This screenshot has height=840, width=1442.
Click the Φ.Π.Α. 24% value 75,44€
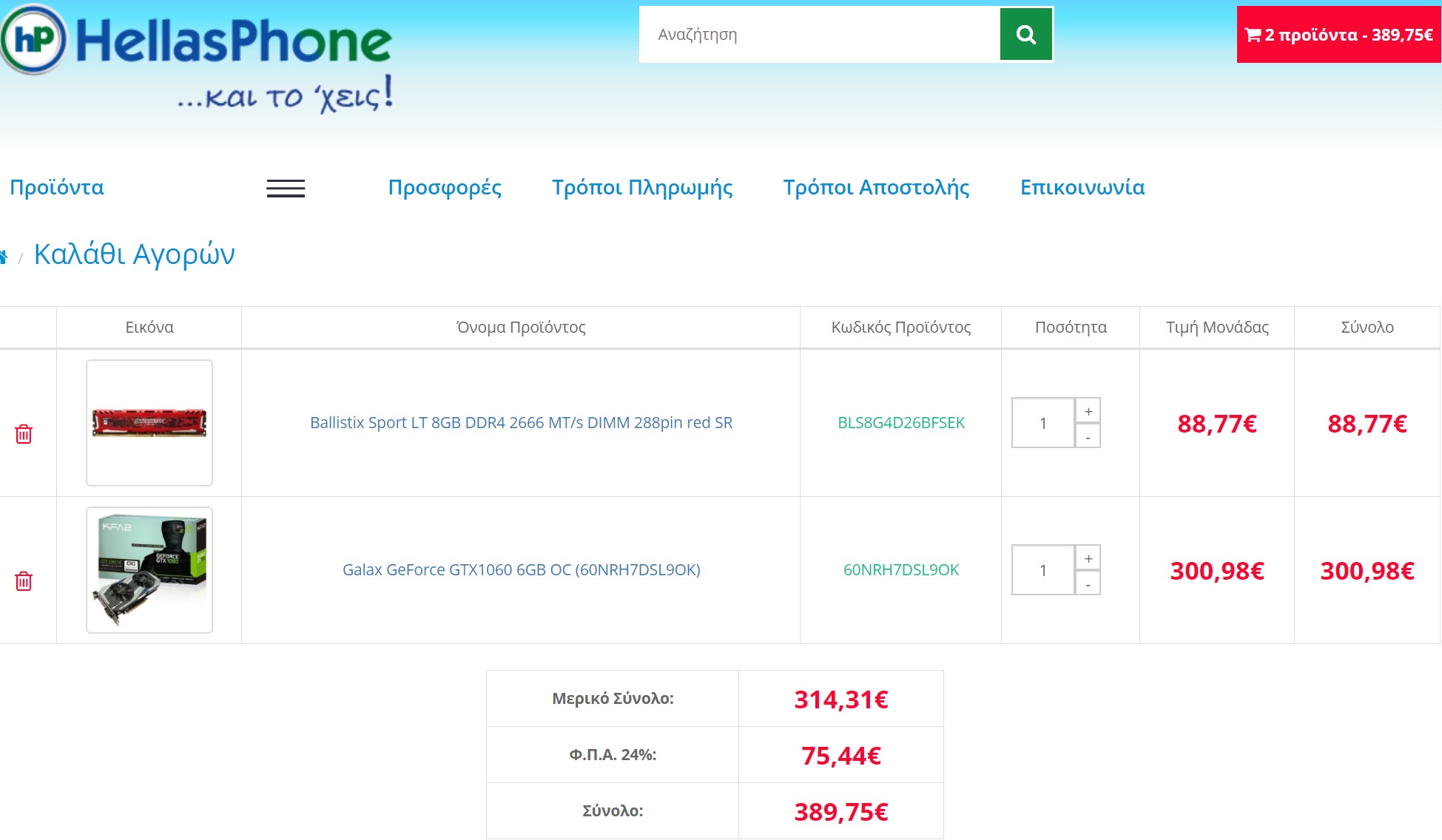841,756
